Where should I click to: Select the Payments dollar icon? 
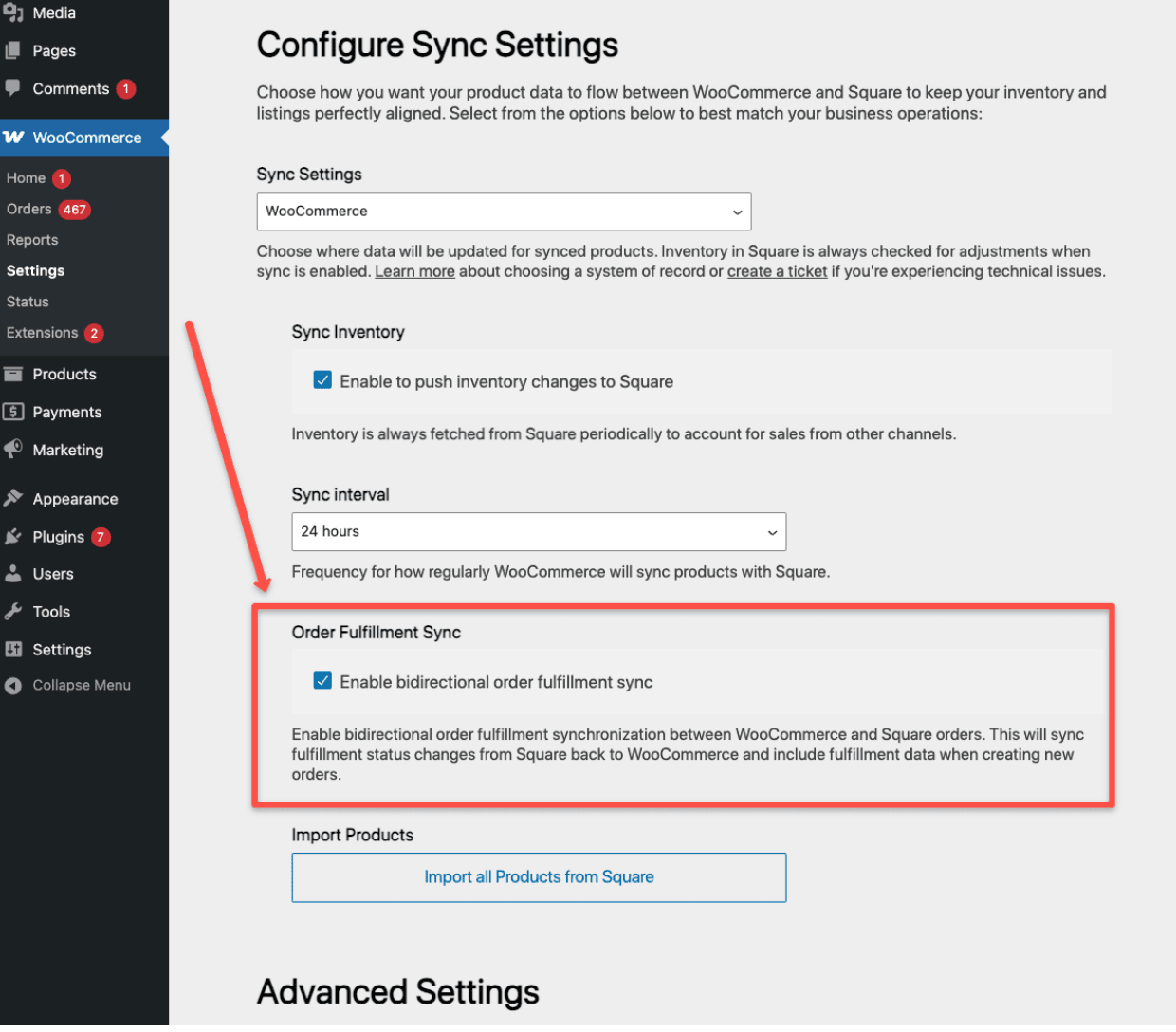pyautogui.click(x=15, y=412)
